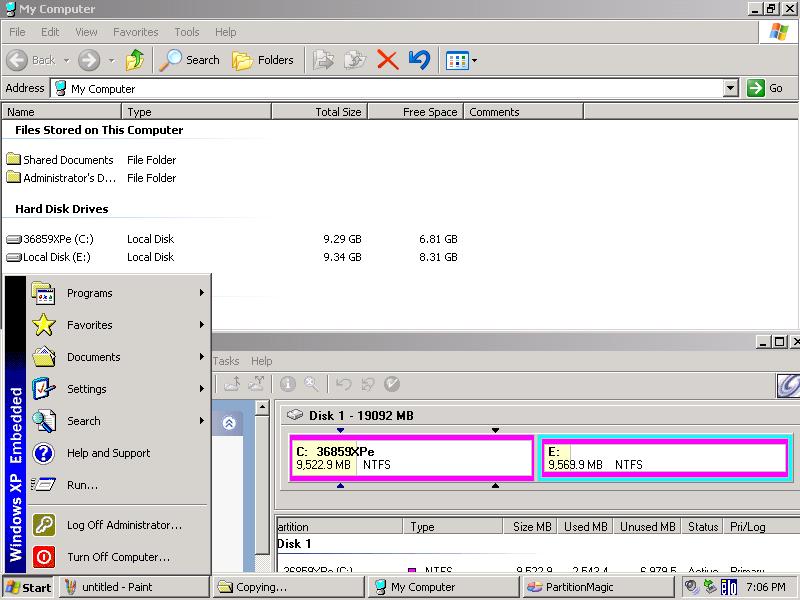
Task: Select the C: partition block in disk map
Action: tap(411, 458)
